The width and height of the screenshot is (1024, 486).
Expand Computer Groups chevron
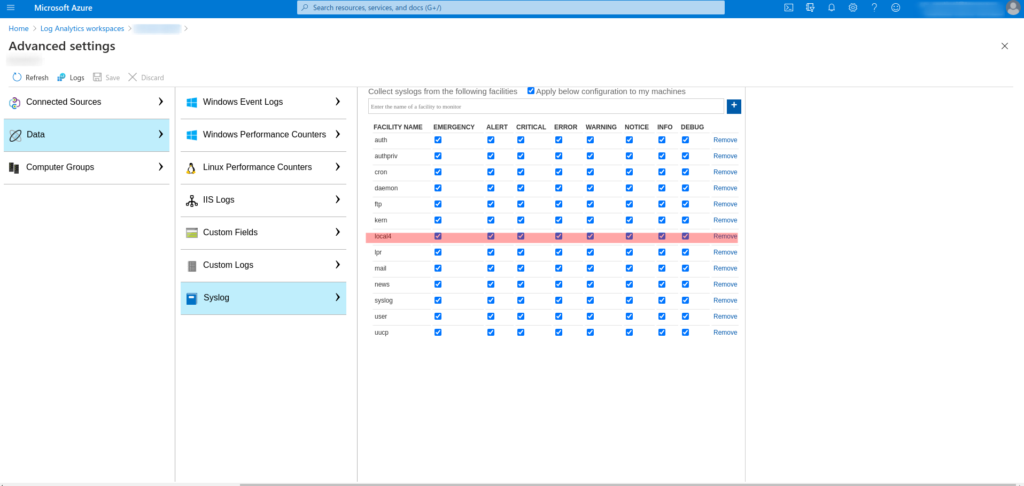(161, 167)
